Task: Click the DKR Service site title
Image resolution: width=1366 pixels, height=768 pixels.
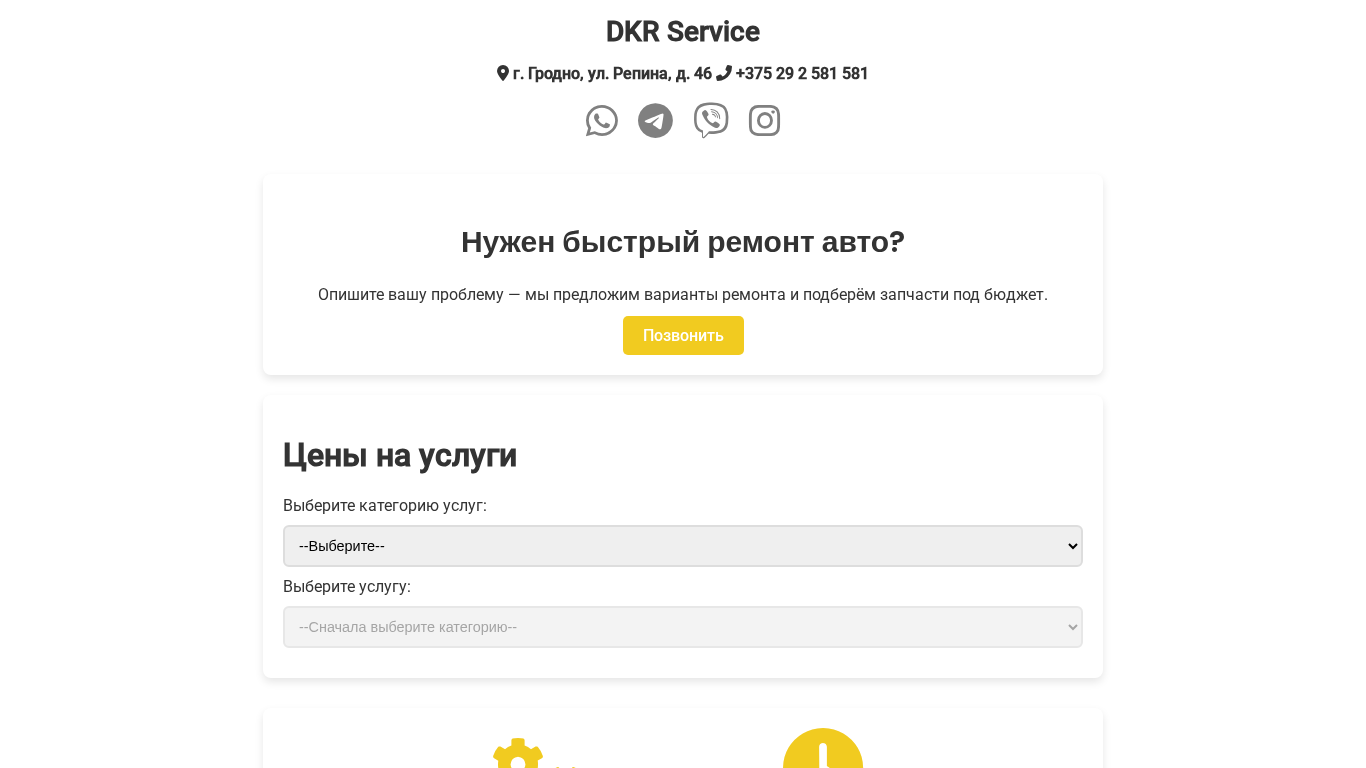Action: pyautogui.click(x=683, y=31)
